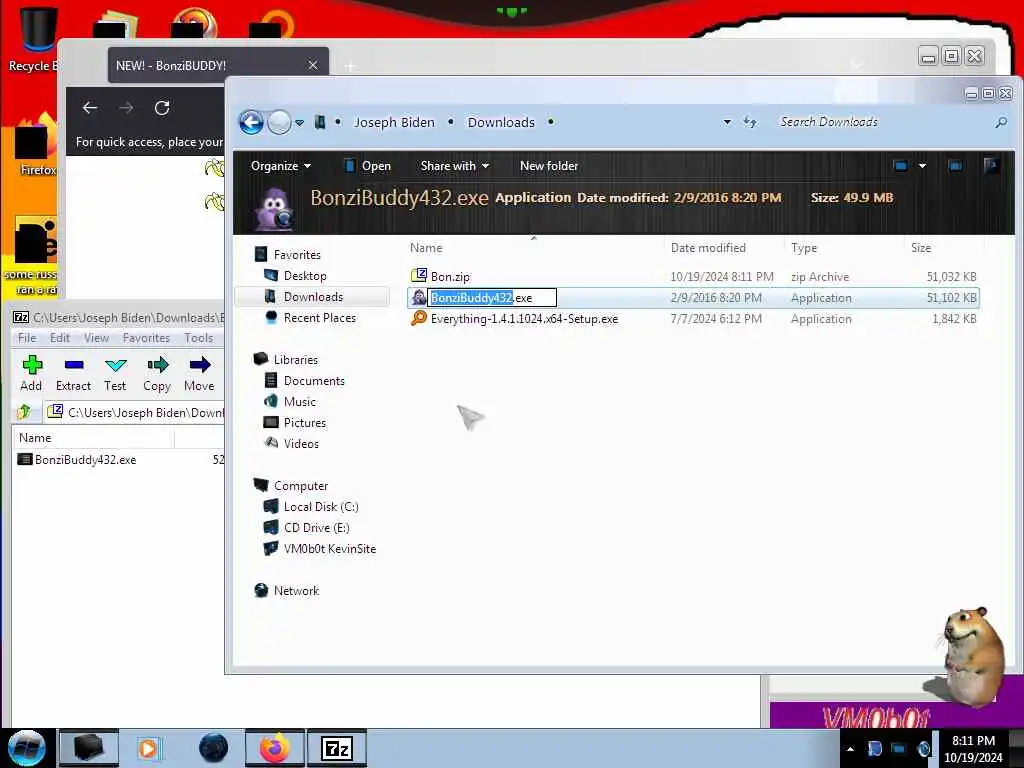Click the BonziBuddy432.exe file icon in the list
1024x768 pixels.
click(x=419, y=298)
